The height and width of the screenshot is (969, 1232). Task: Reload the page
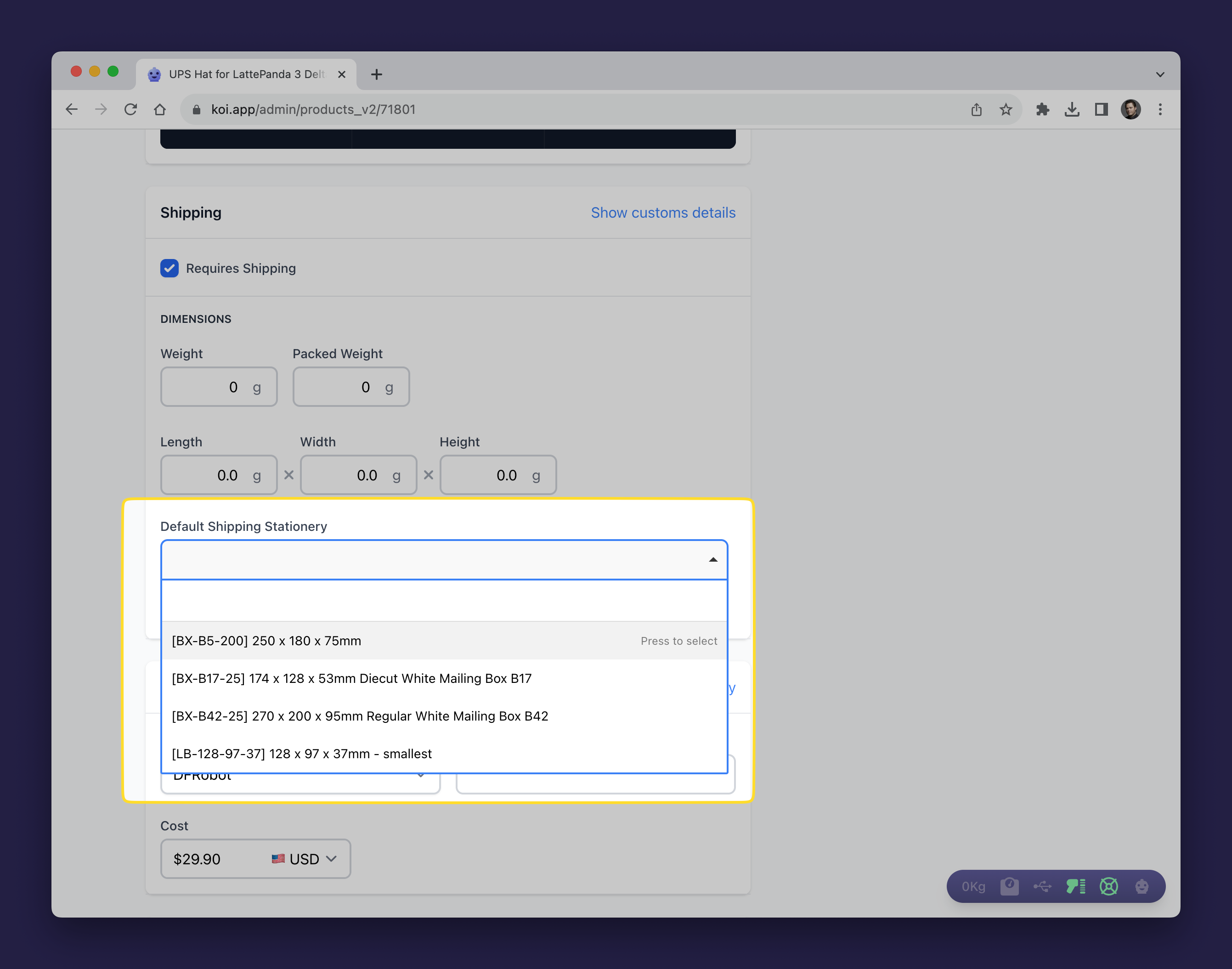[x=130, y=109]
